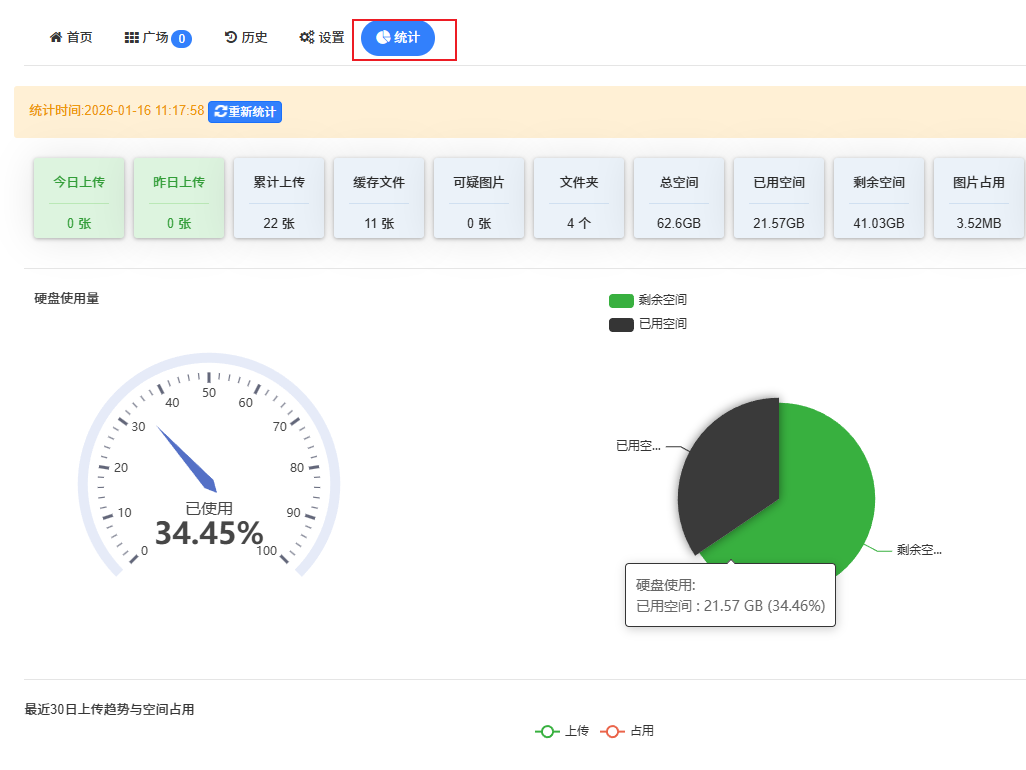The height and width of the screenshot is (770, 1026).
Task: Click the 已用空间 legend label
Action: (663, 324)
